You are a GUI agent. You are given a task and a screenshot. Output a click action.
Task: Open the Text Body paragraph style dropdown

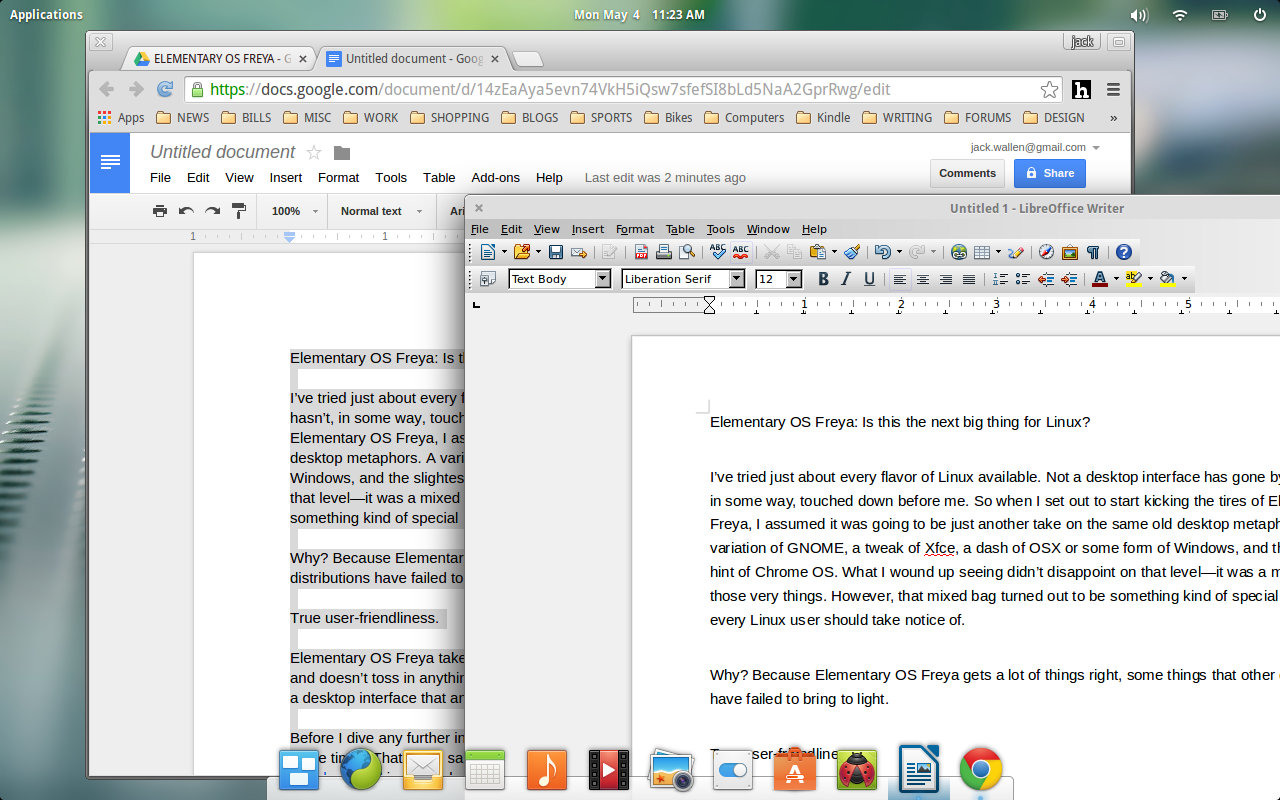[603, 279]
